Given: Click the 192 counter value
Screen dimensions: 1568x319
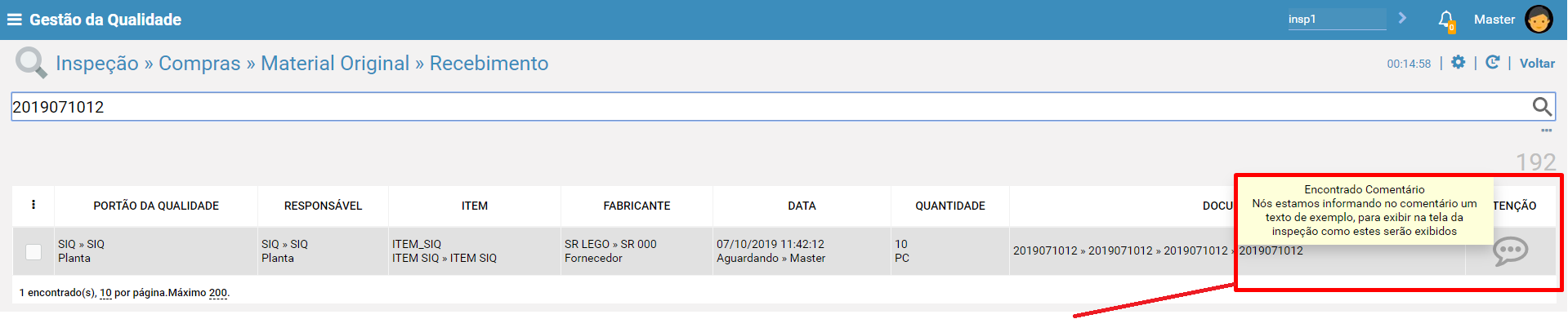Looking at the screenshot, I should [x=1536, y=162].
